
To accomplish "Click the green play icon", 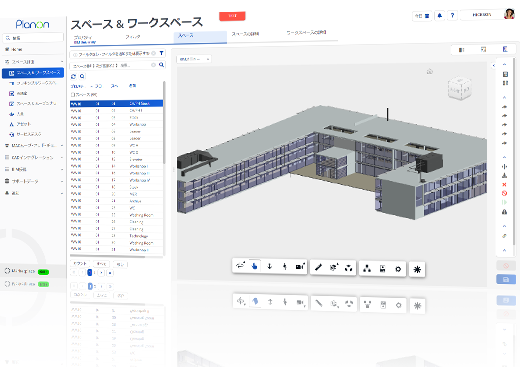I will tap(504, 202).
